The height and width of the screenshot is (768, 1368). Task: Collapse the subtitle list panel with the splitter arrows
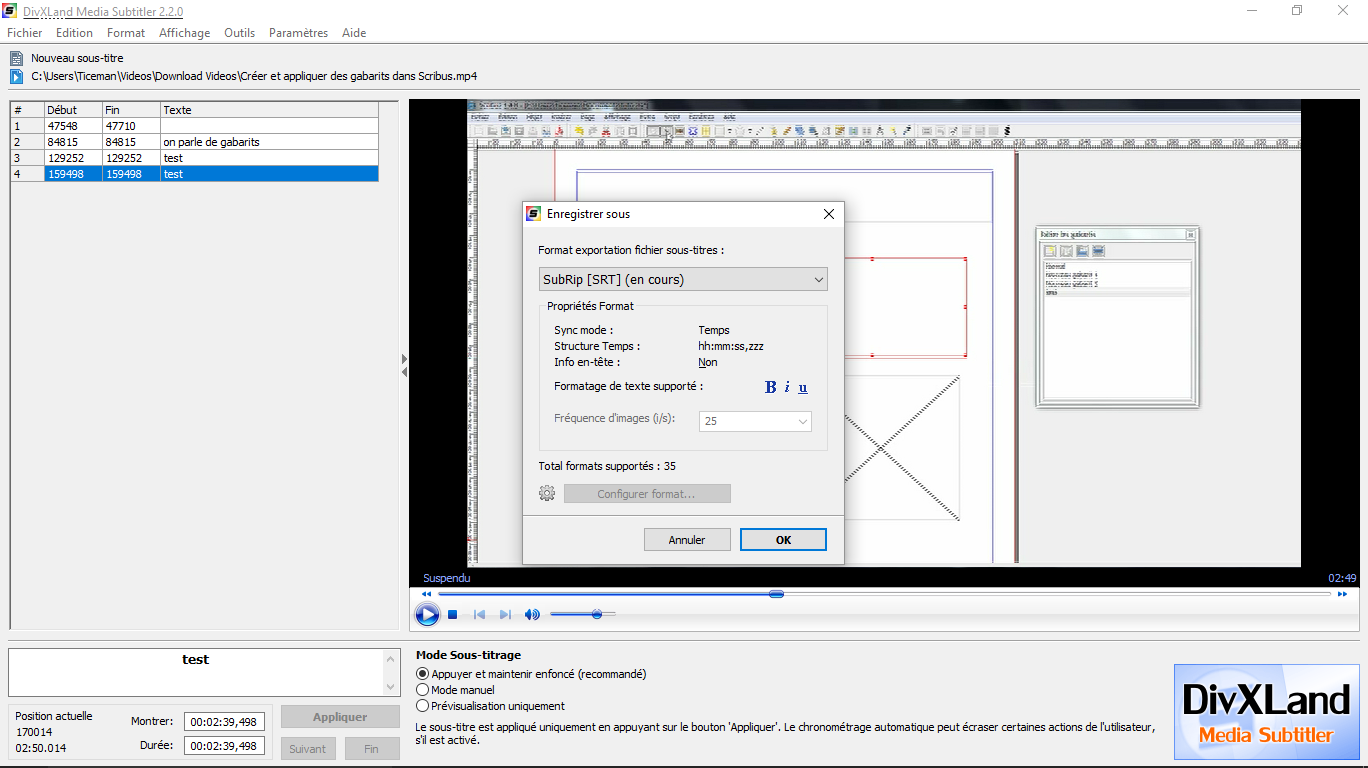[x=404, y=365]
